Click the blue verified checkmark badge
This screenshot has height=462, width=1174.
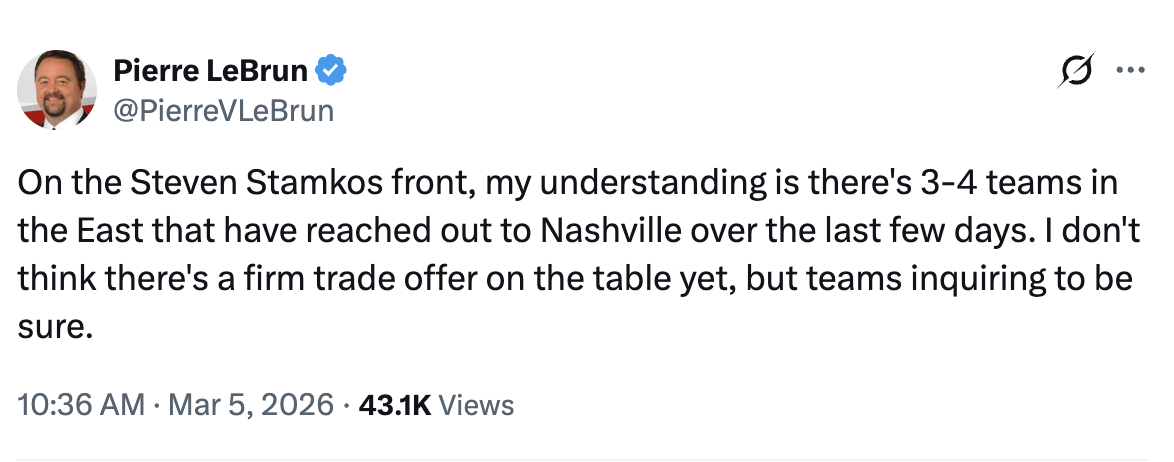tap(332, 71)
